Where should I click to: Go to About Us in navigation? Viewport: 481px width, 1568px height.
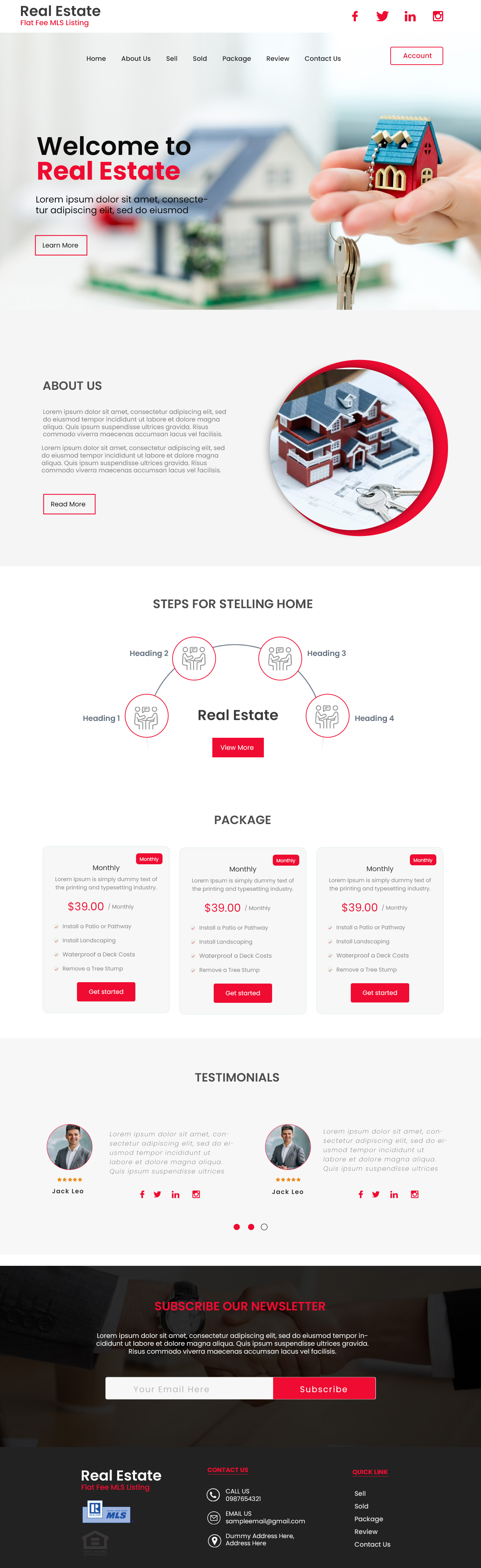(x=136, y=58)
